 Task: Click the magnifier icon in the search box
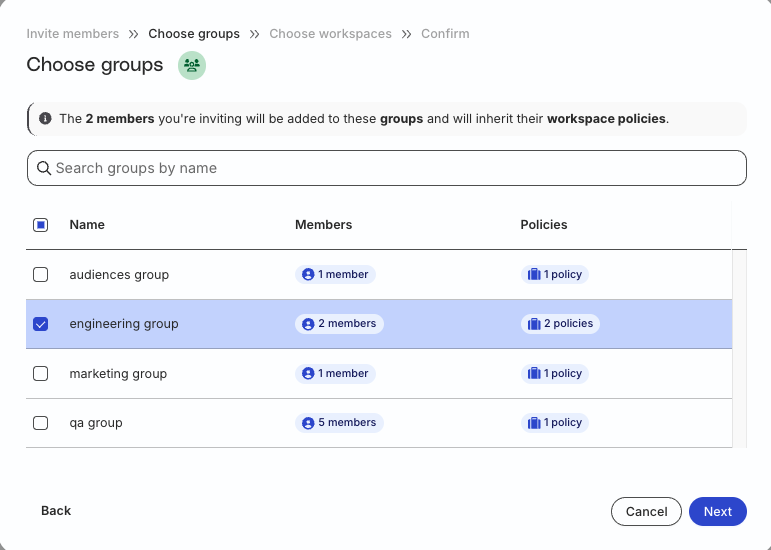point(44,168)
